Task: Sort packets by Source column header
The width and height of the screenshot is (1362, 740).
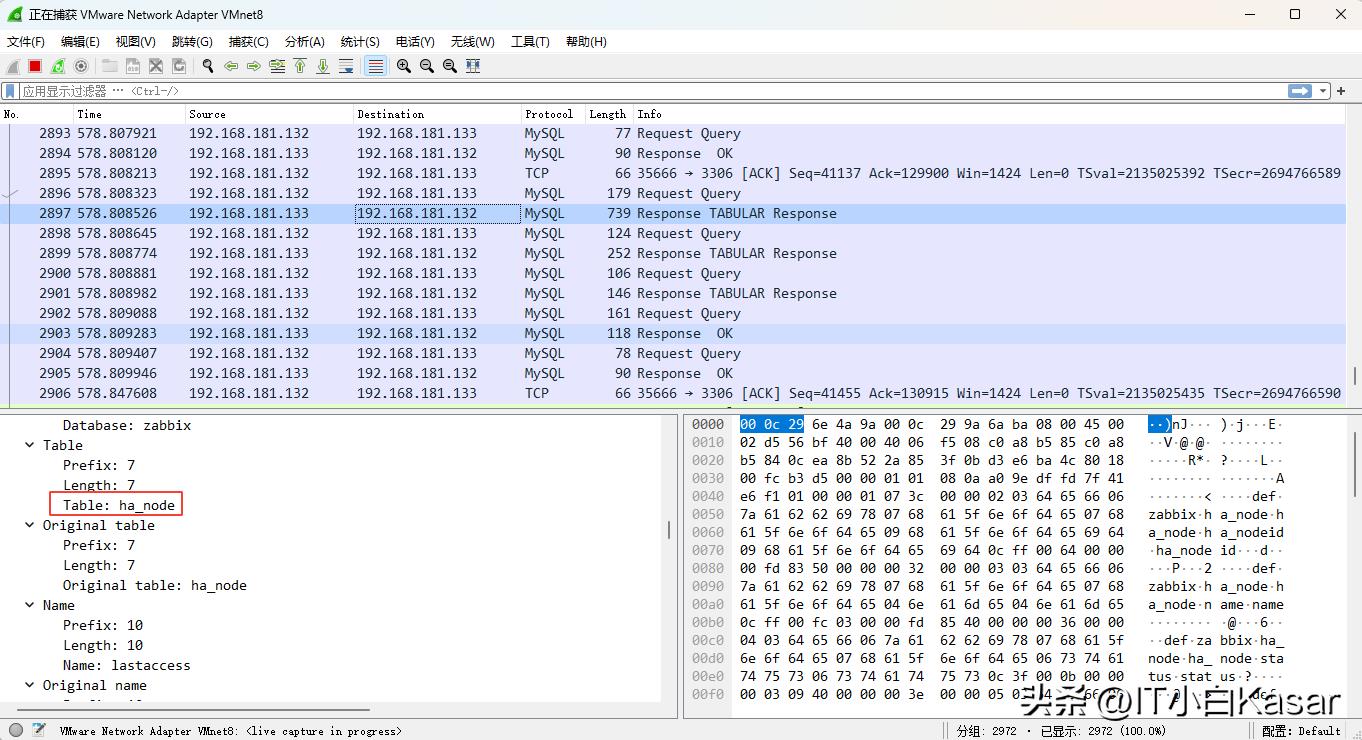Action: click(x=269, y=114)
